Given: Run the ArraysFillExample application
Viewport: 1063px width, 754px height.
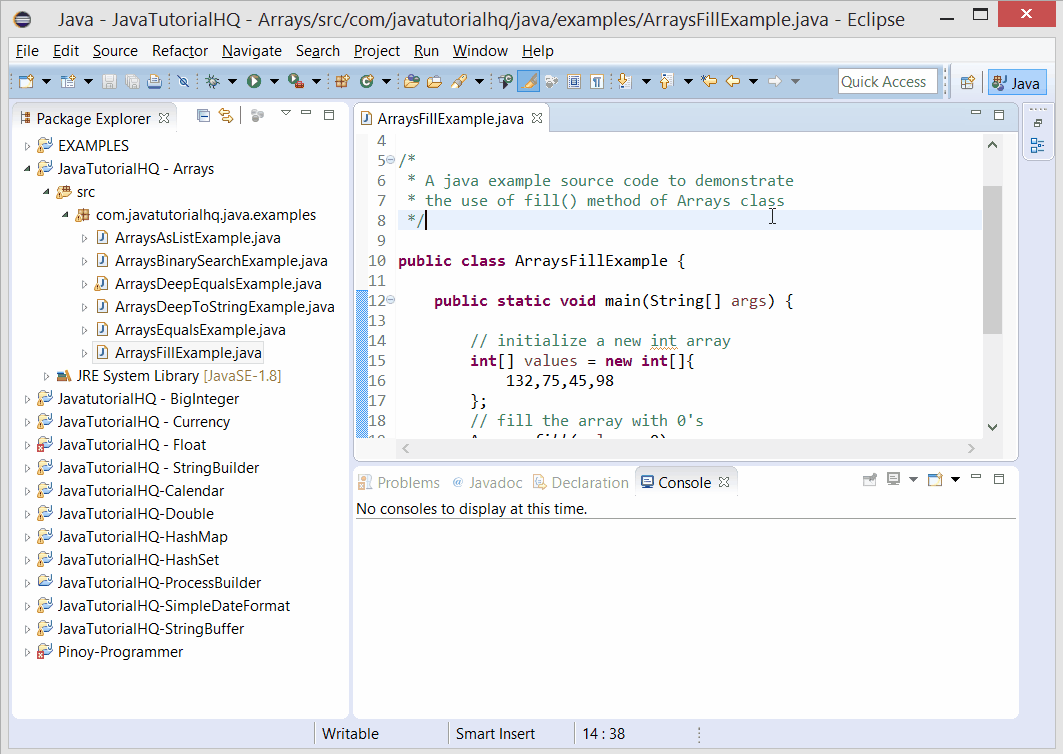Looking at the screenshot, I should tap(253, 79).
